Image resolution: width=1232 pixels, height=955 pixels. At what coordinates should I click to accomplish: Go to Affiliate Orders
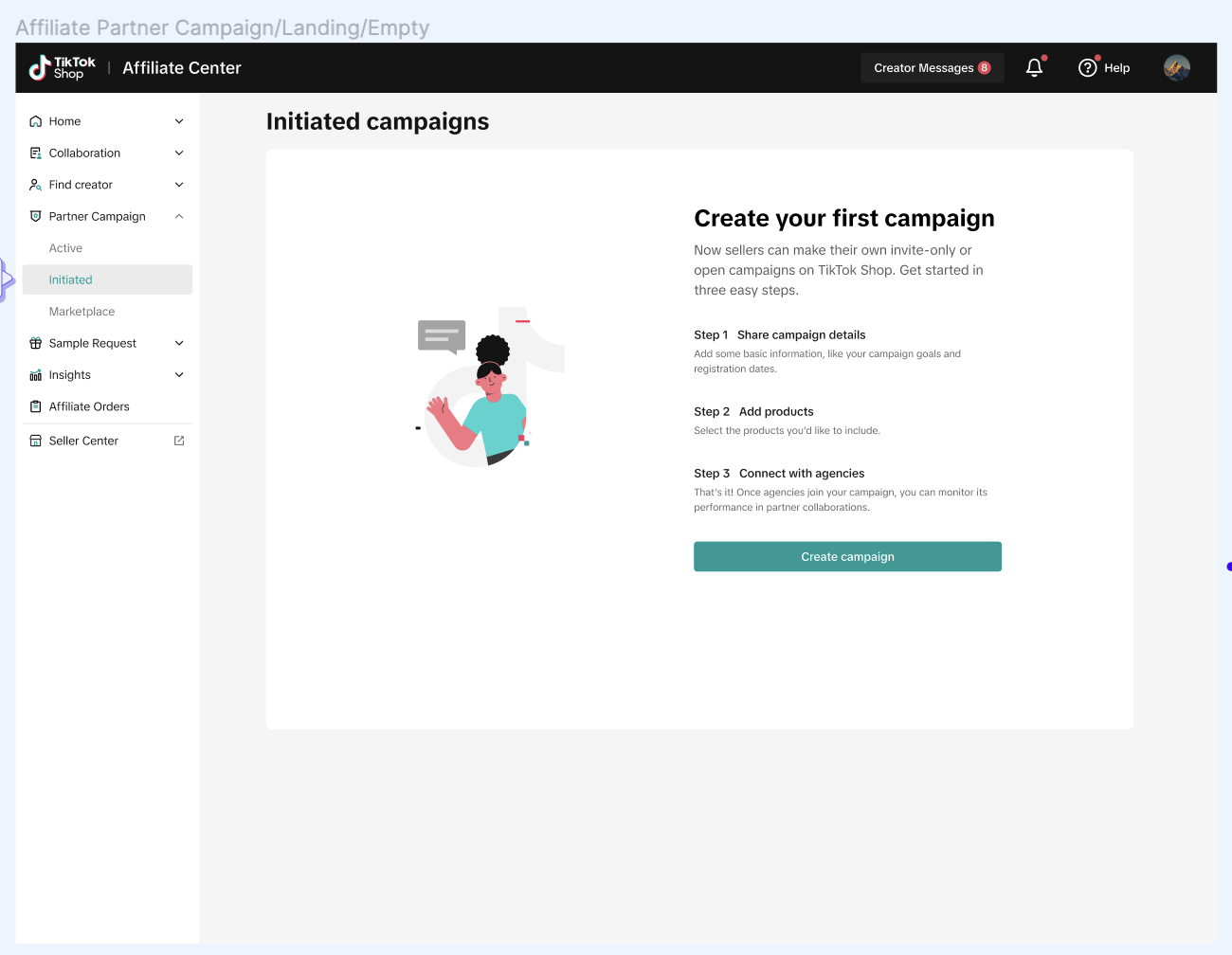[x=89, y=406]
